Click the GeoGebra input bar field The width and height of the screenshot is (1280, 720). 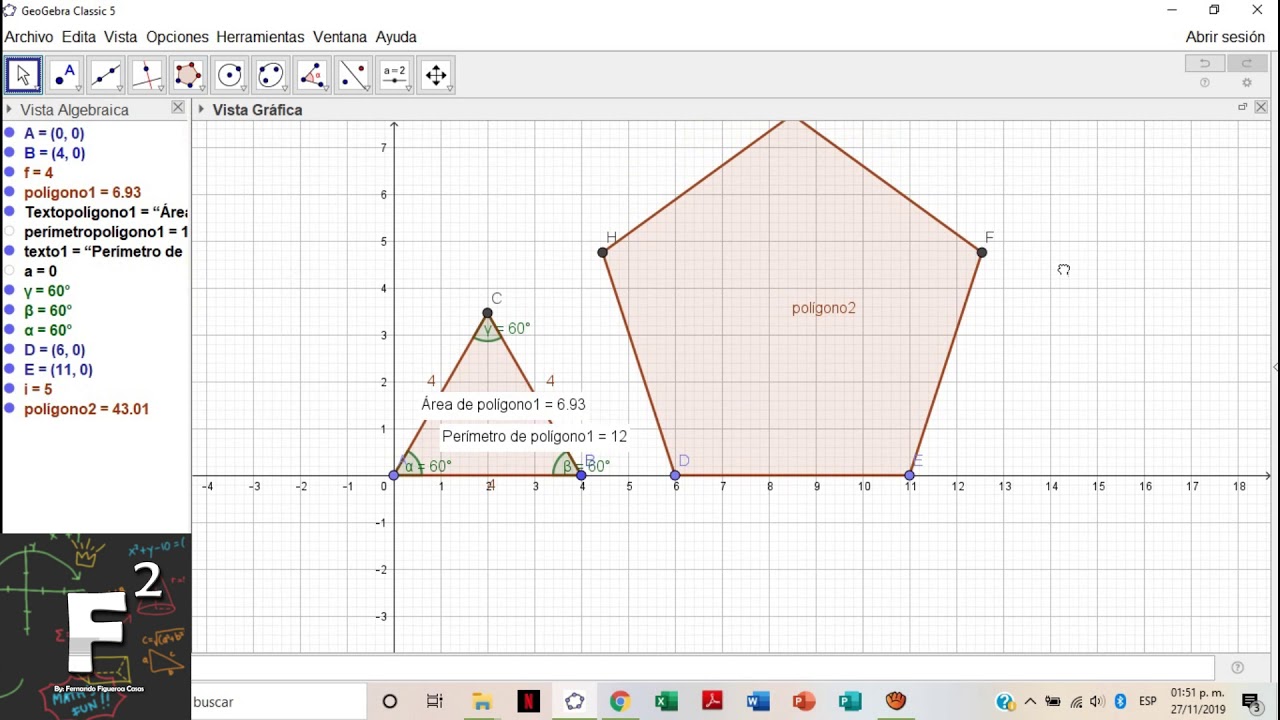pos(703,667)
